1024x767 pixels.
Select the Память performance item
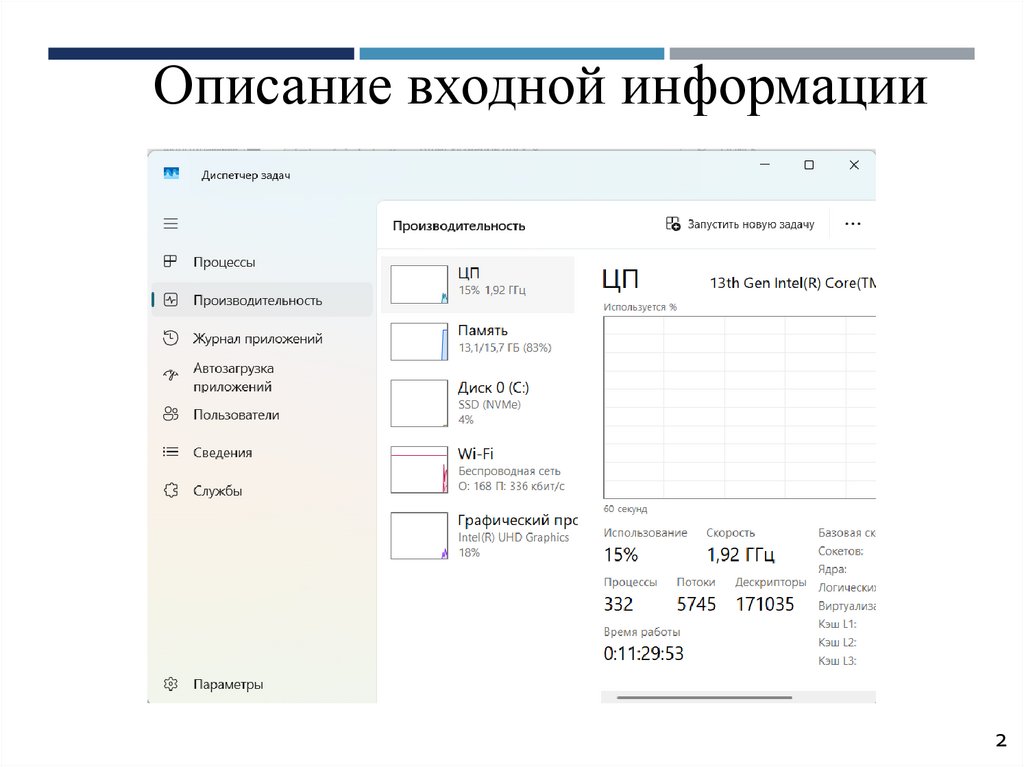point(478,341)
